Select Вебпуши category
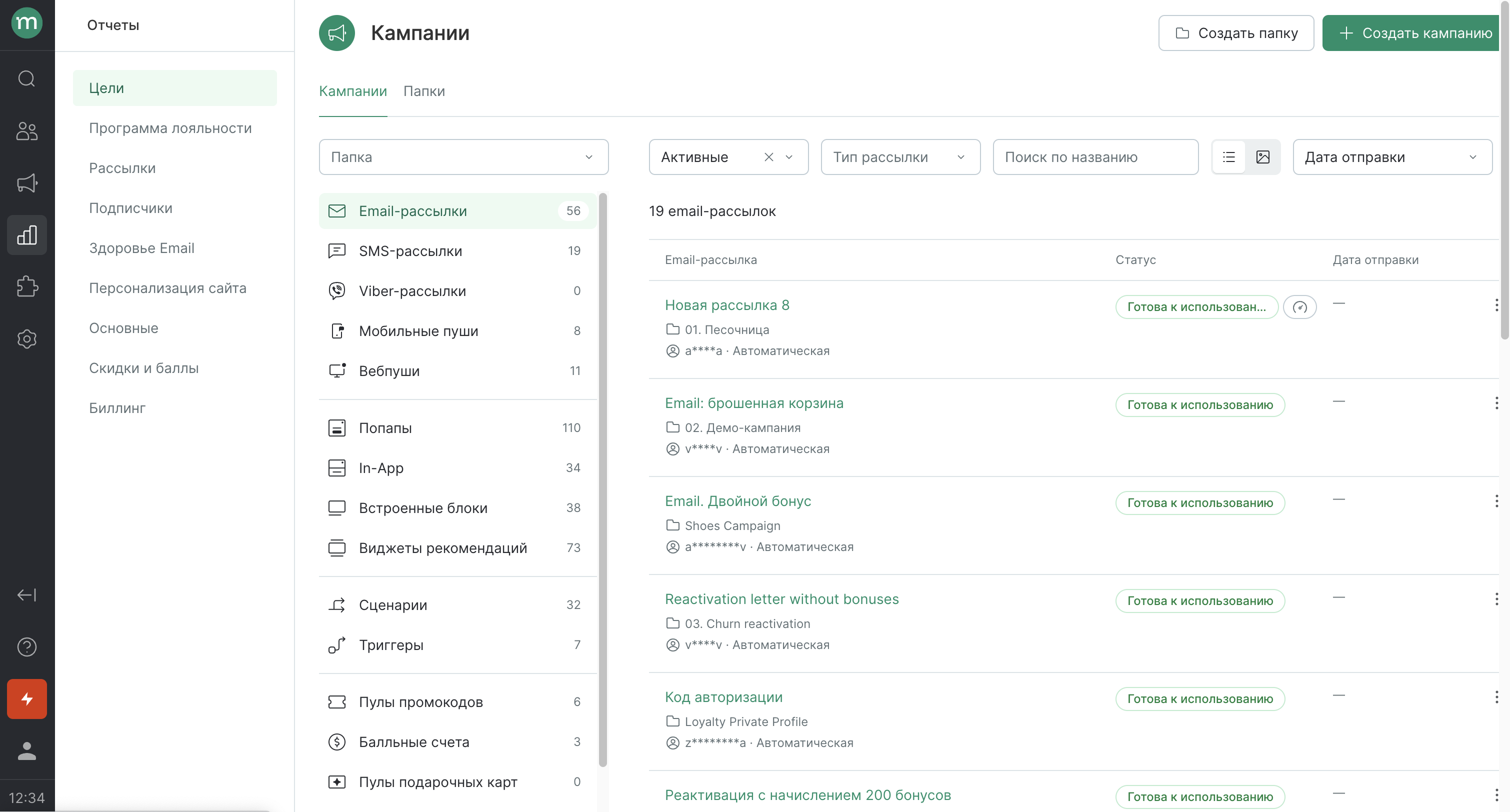Viewport: 1510px width, 812px height. click(457, 370)
